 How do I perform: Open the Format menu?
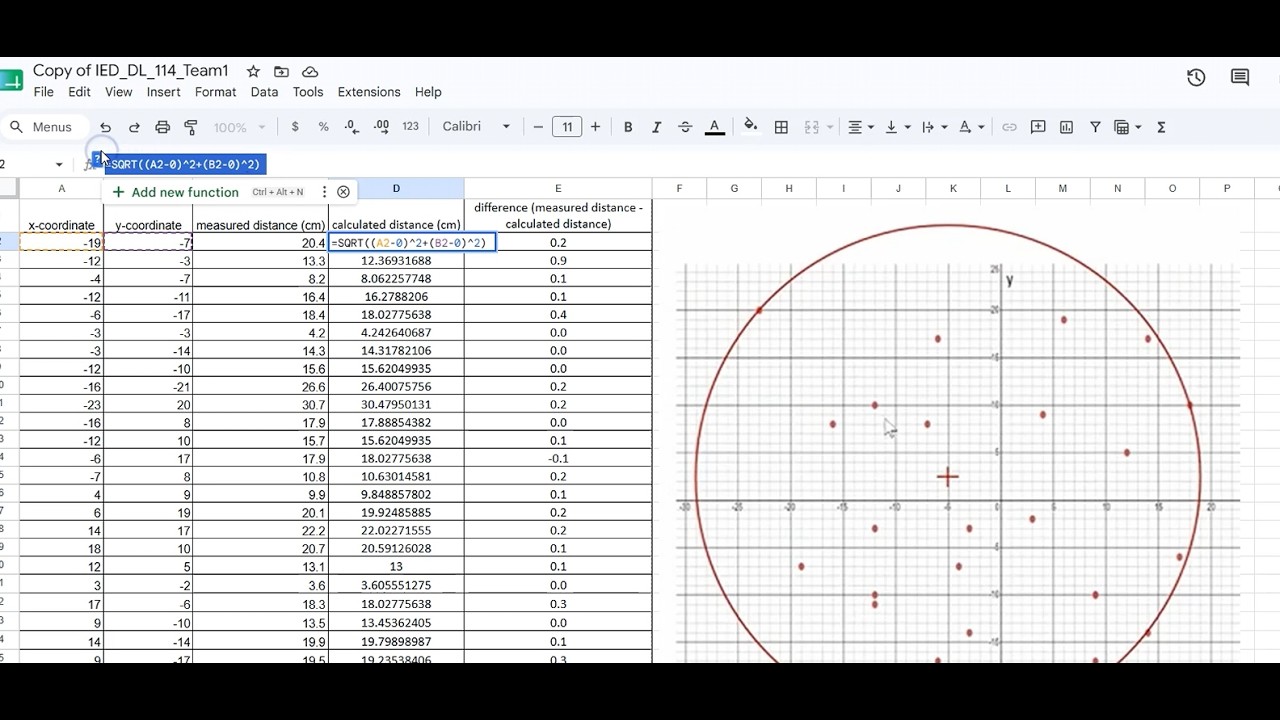[216, 92]
